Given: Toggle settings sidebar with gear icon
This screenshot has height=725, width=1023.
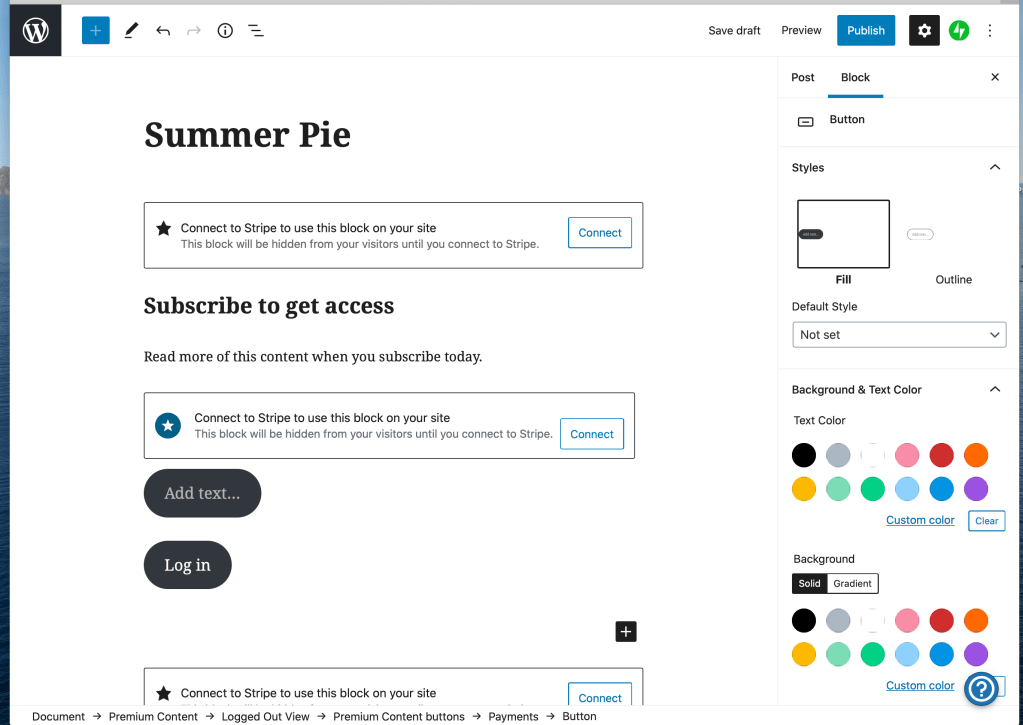Looking at the screenshot, I should point(924,31).
